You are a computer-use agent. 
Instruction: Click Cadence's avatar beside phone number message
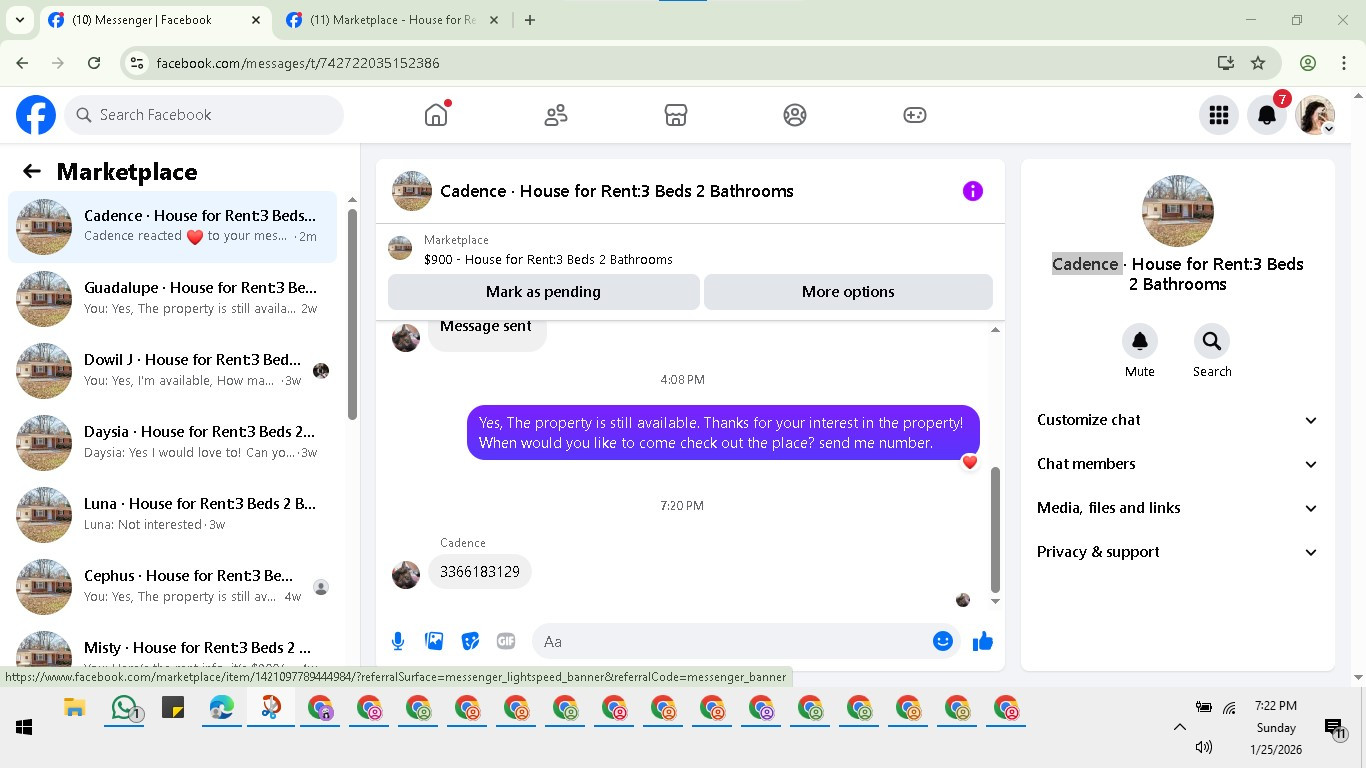click(406, 575)
